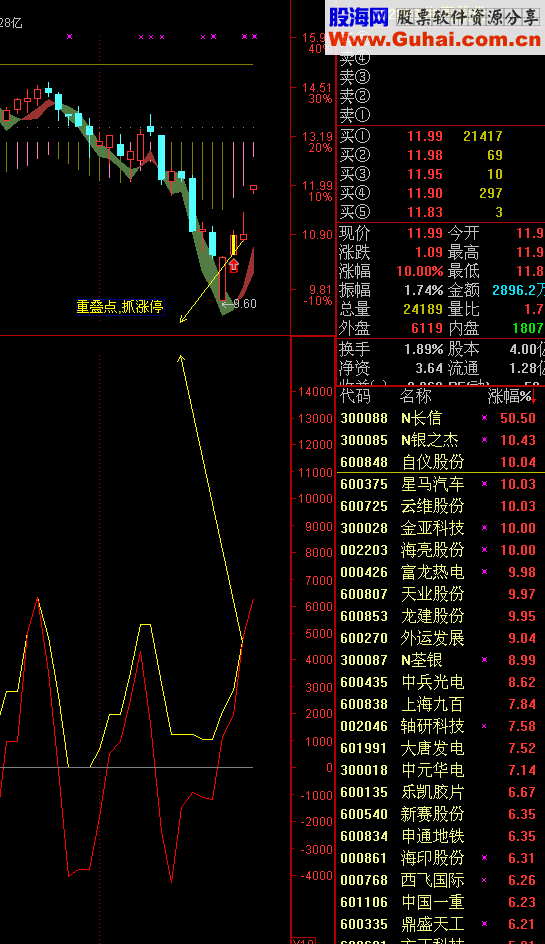This screenshot has height=944, width=545.
Task: Click the 卖② ask row
Action: 440,96
